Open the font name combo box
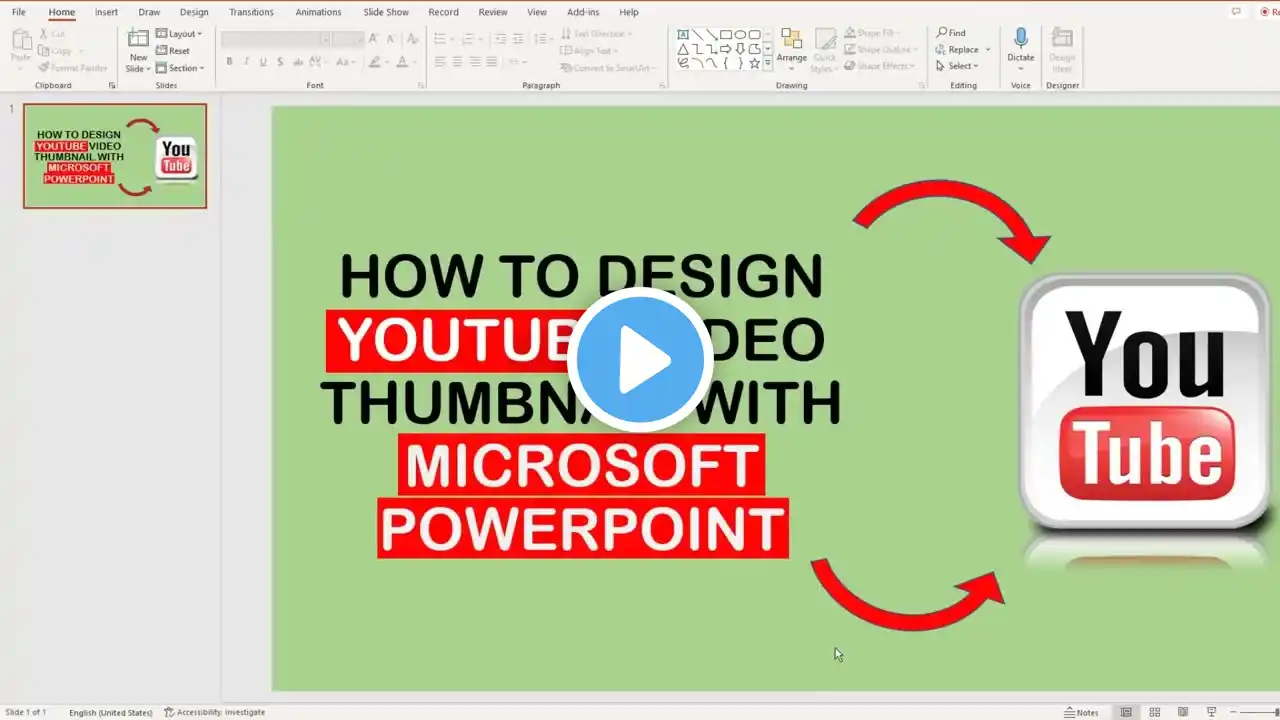The width and height of the screenshot is (1280, 720). (x=276, y=39)
